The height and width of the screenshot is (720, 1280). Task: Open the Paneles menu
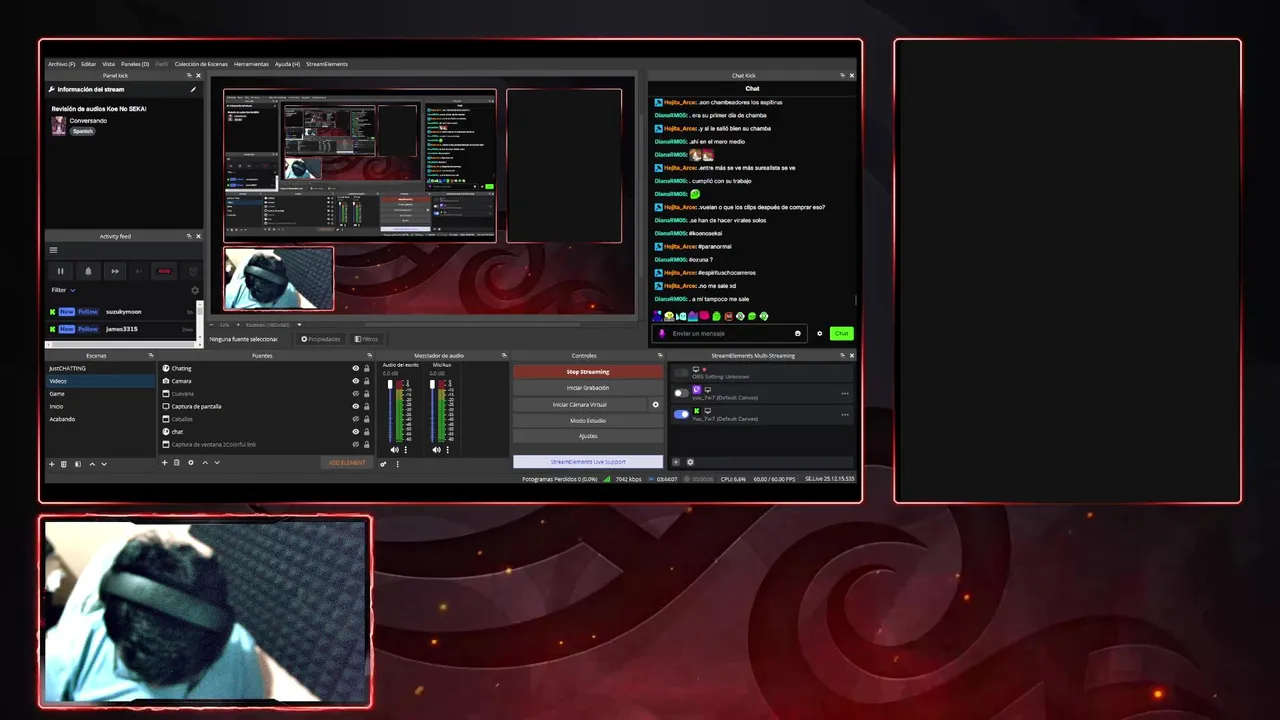point(135,64)
